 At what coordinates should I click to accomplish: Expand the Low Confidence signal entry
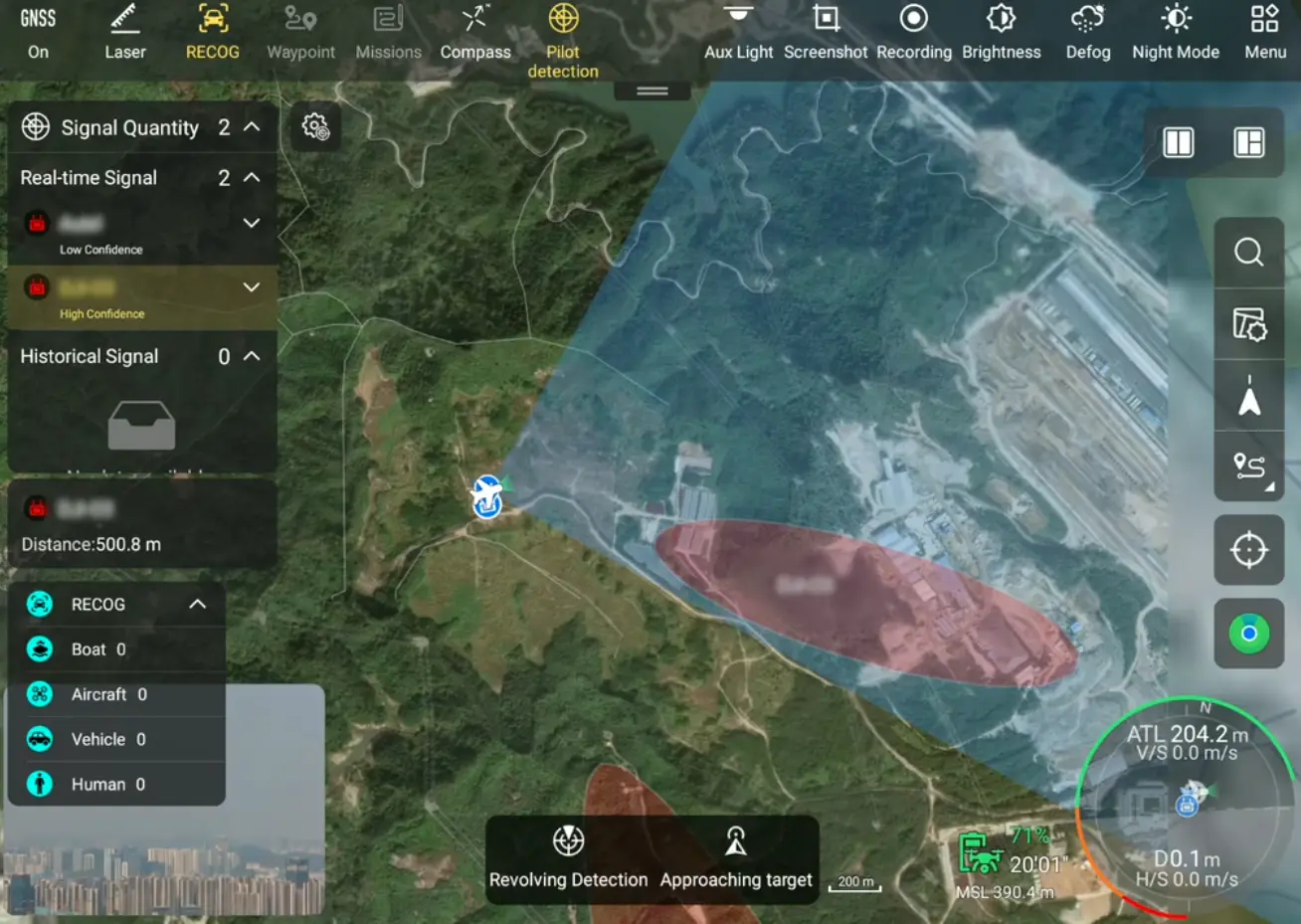pyautogui.click(x=252, y=224)
